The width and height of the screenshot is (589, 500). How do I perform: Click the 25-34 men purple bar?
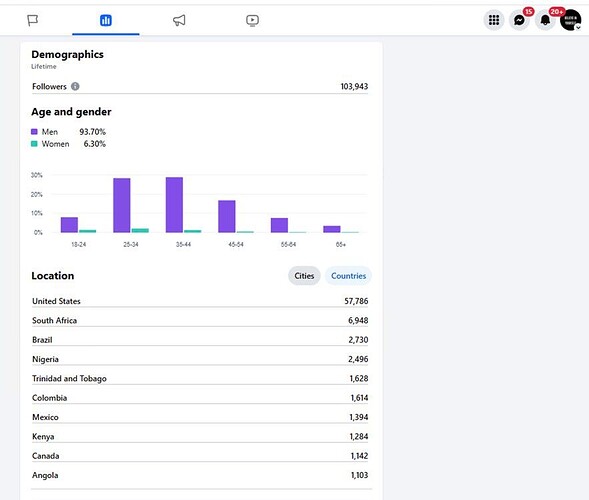122,205
